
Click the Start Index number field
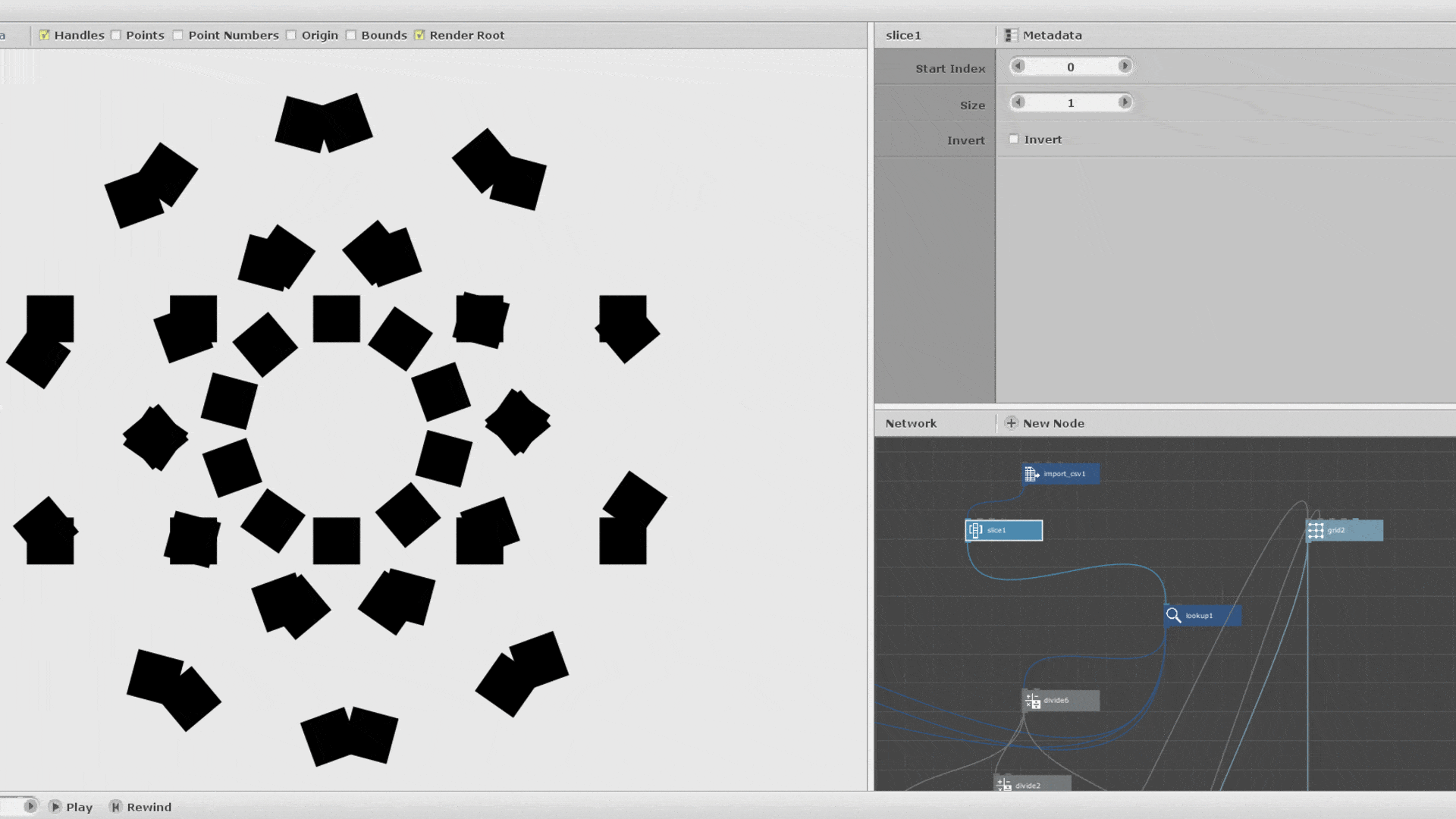click(1071, 67)
